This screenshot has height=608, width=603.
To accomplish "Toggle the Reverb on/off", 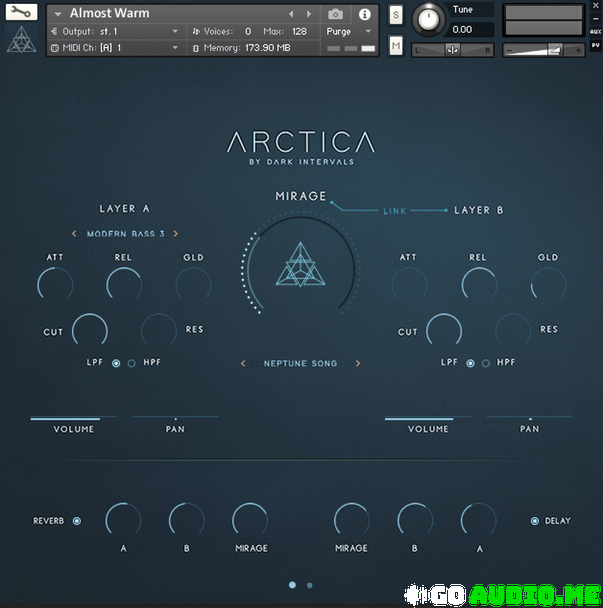I will [77, 521].
